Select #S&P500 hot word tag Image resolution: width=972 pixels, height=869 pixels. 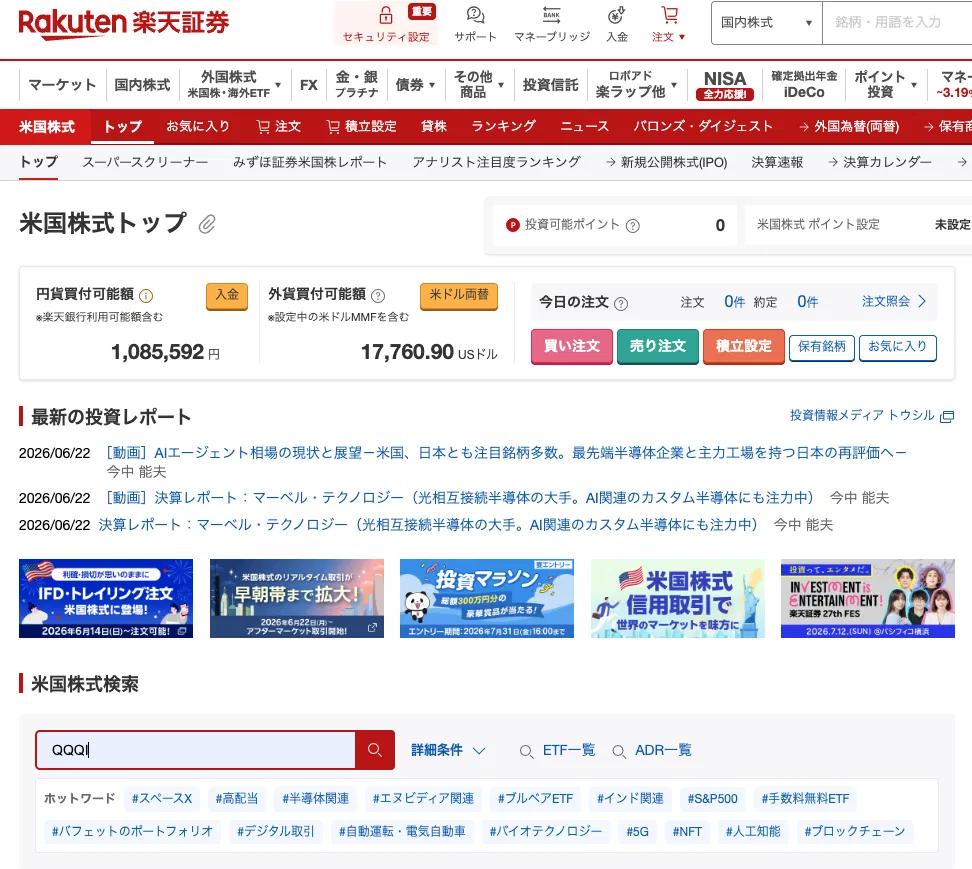(712, 799)
